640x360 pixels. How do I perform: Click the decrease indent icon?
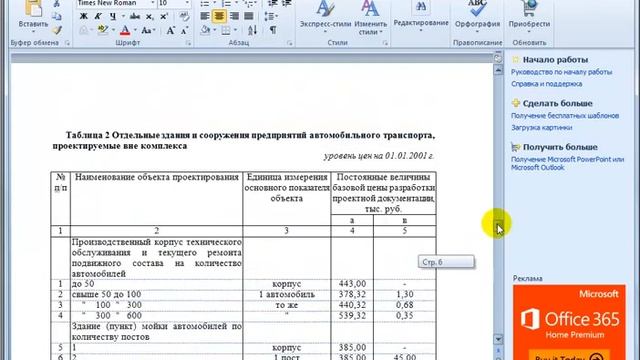pos(272,4)
